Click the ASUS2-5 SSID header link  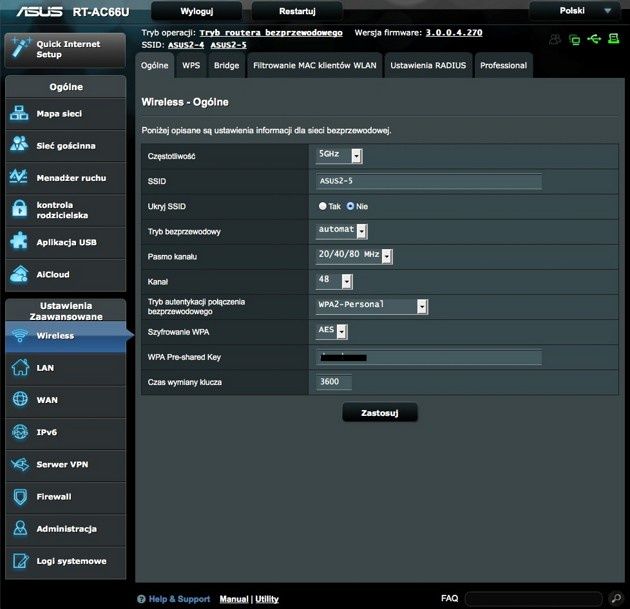pyautogui.click(x=229, y=45)
